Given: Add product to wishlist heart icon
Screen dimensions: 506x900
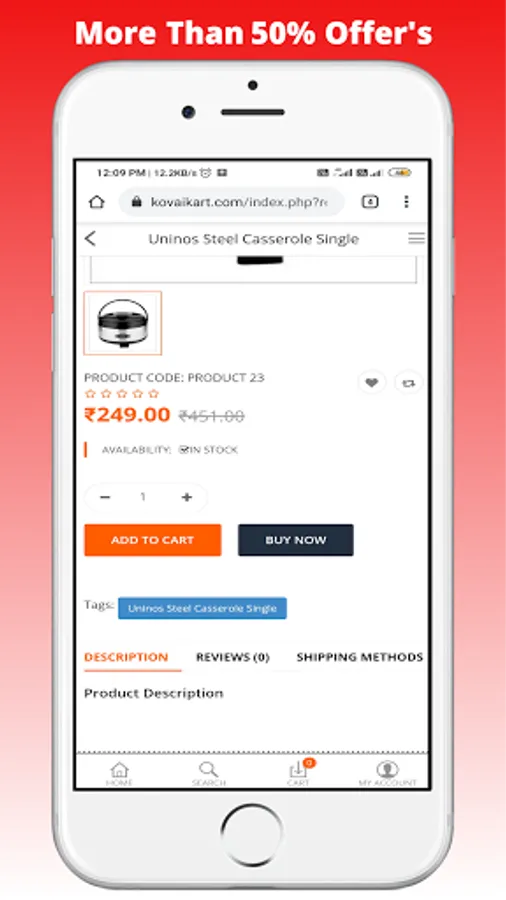Looking at the screenshot, I should [372, 382].
